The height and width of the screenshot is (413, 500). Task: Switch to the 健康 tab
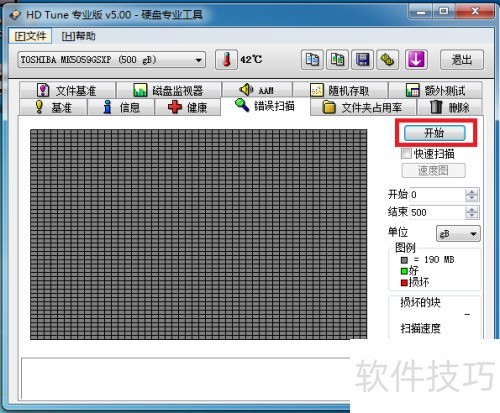(x=188, y=107)
